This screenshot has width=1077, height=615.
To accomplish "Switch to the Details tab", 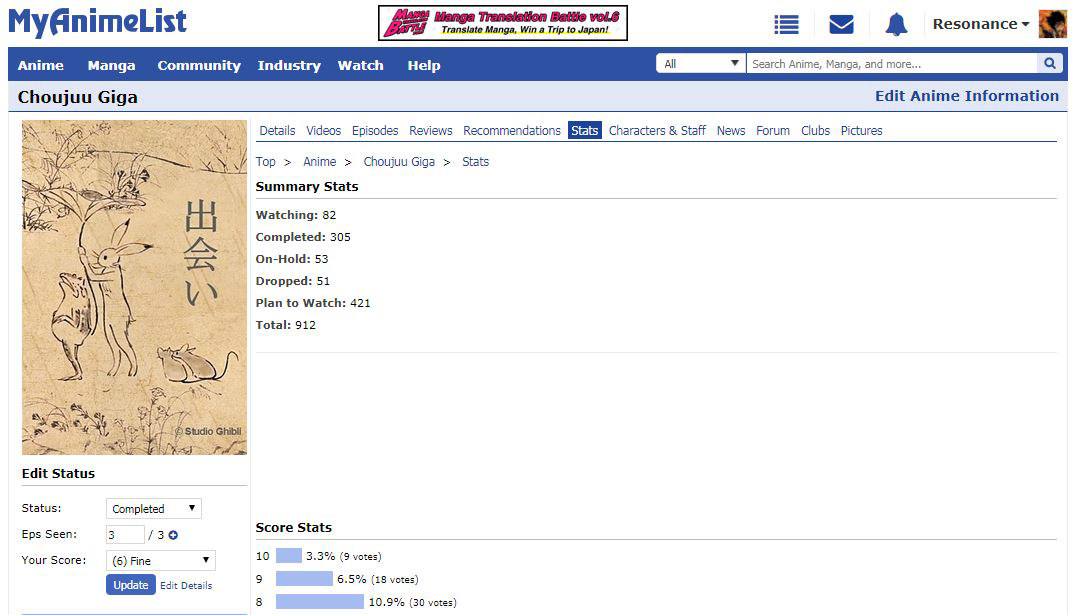I will click(x=277, y=131).
